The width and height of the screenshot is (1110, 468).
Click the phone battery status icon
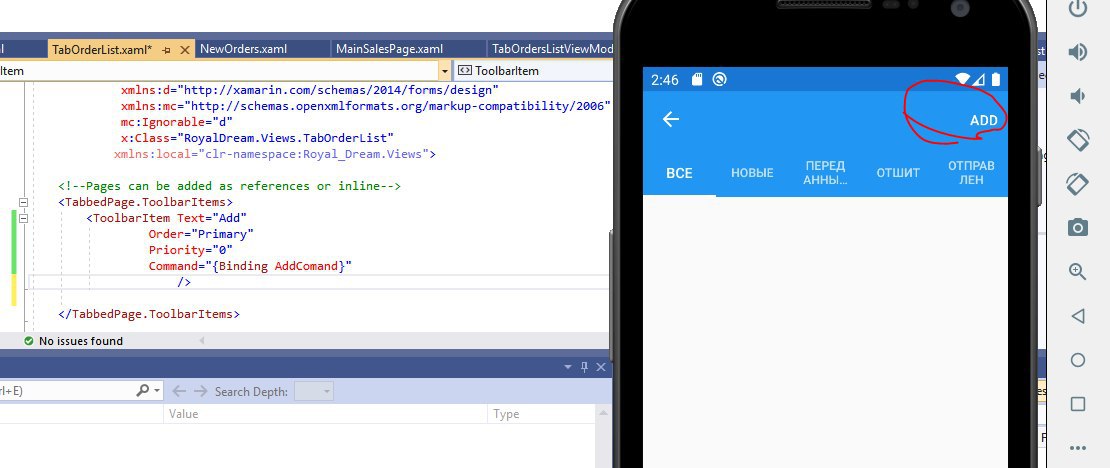[997, 79]
